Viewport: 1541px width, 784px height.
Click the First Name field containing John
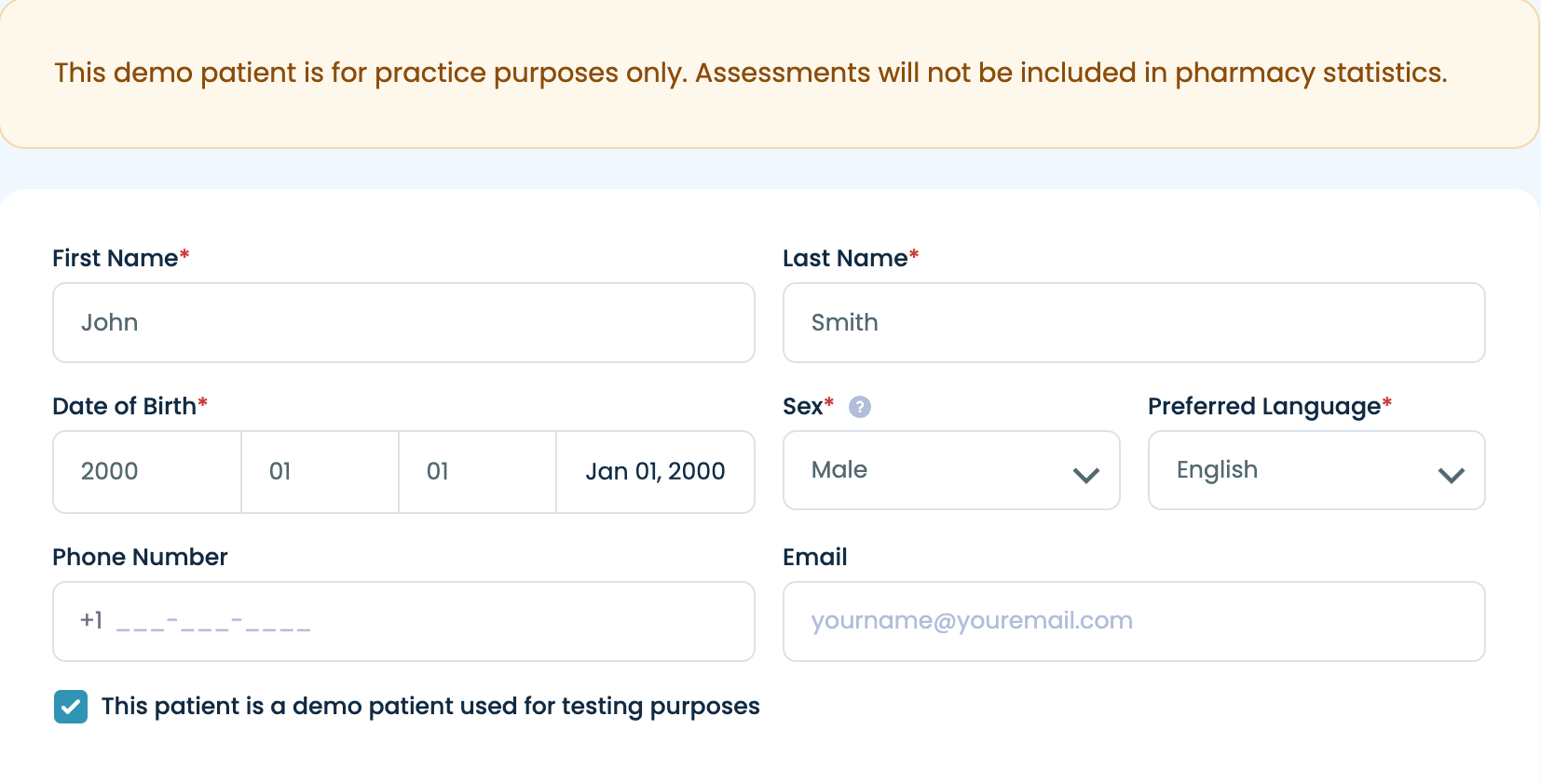click(x=403, y=322)
